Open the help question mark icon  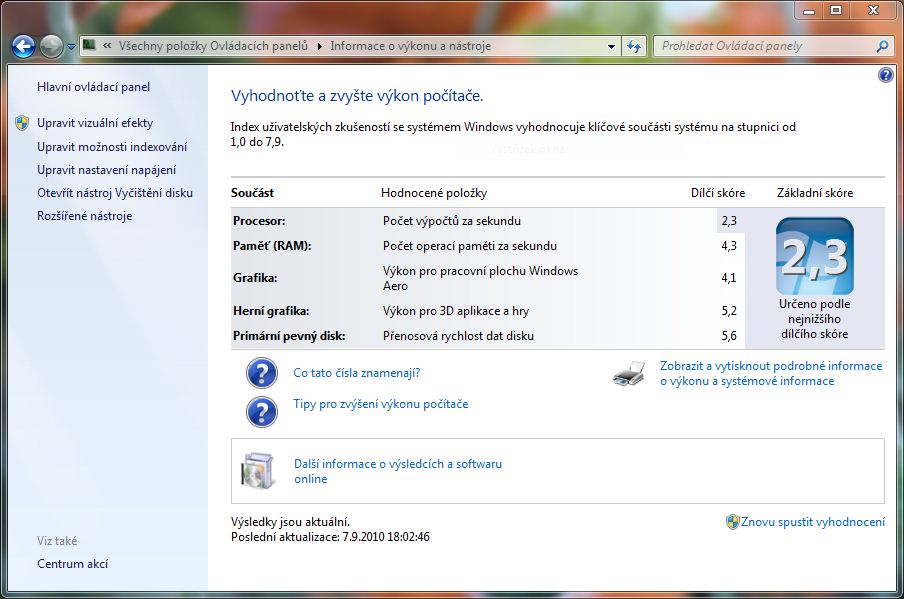click(x=886, y=75)
